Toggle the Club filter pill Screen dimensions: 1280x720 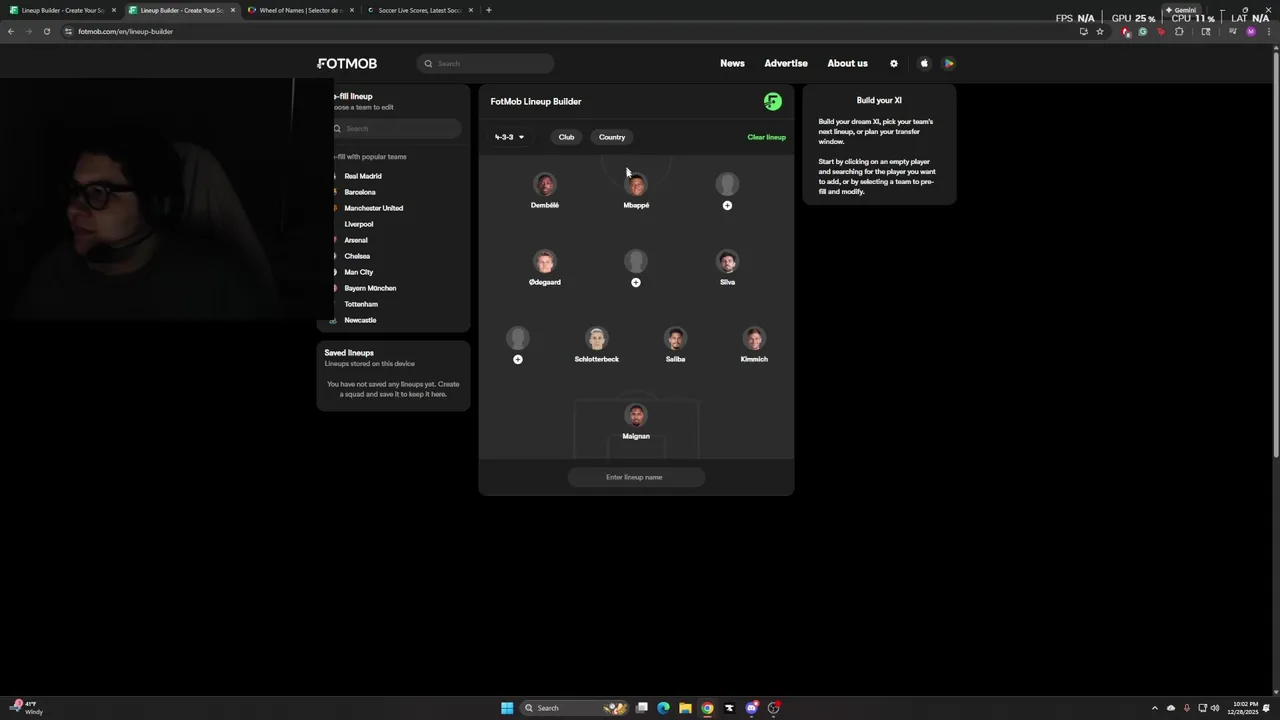[566, 137]
